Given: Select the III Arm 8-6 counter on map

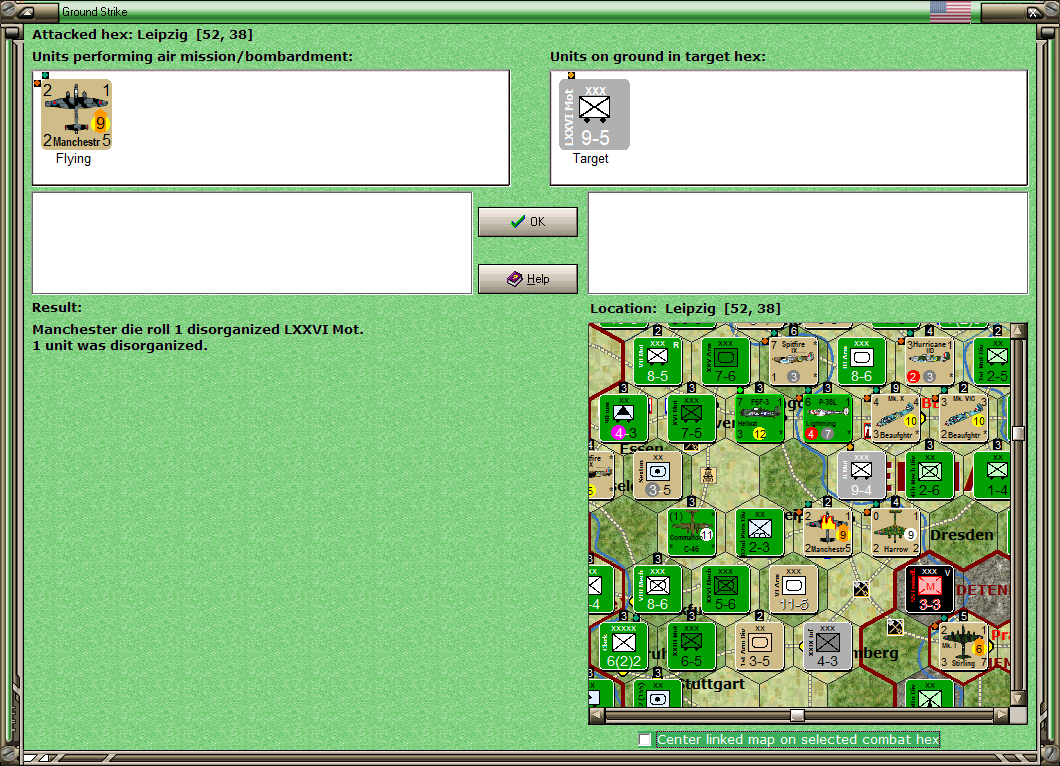Looking at the screenshot, I should click(x=862, y=361).
